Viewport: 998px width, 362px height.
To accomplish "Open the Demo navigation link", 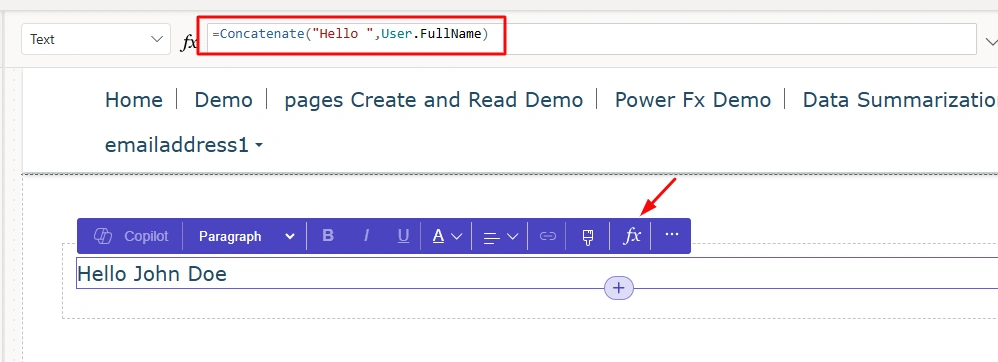I will (223, 100).
